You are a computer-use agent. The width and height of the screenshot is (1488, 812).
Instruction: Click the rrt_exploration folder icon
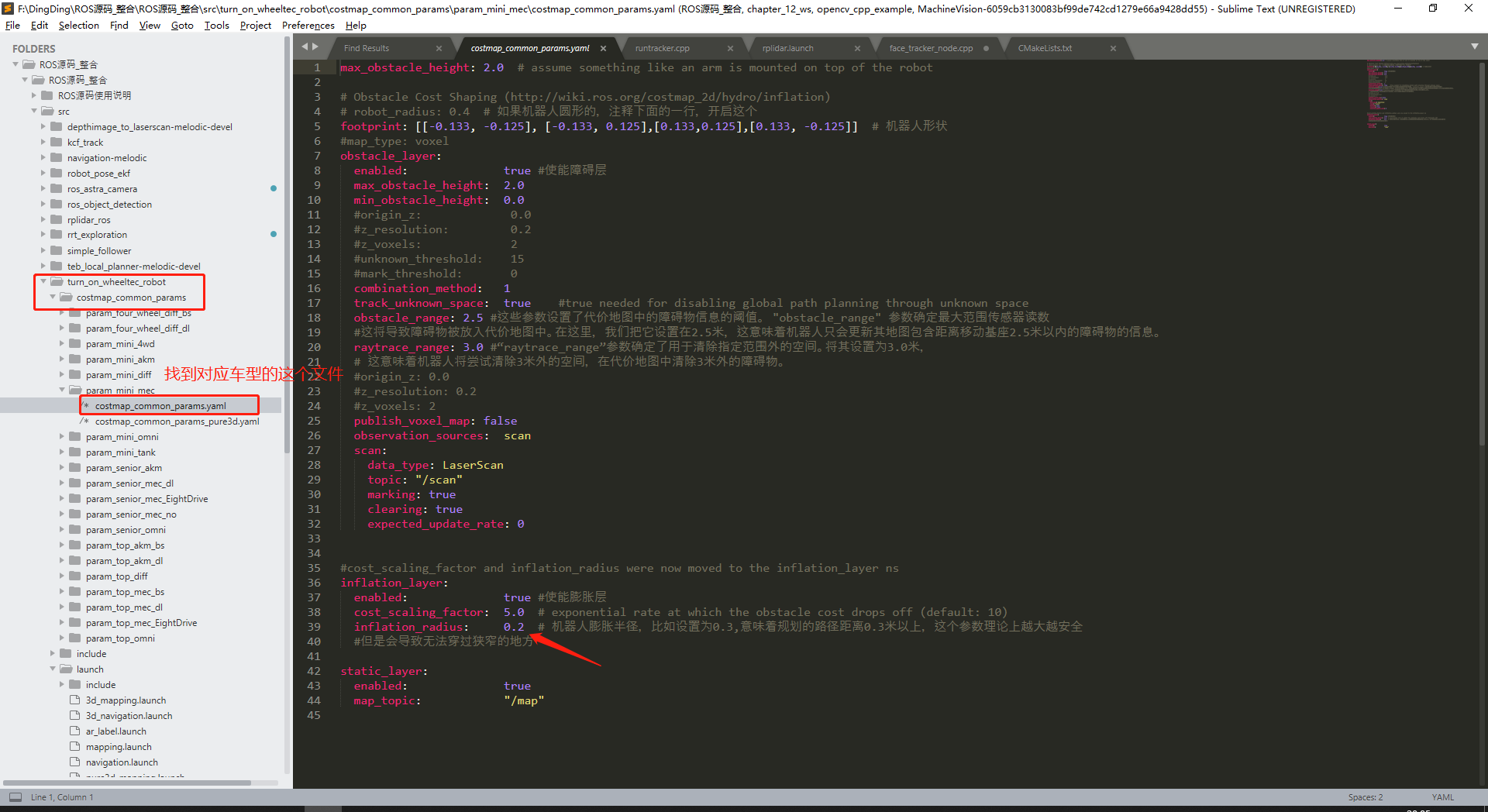(57, 235)
